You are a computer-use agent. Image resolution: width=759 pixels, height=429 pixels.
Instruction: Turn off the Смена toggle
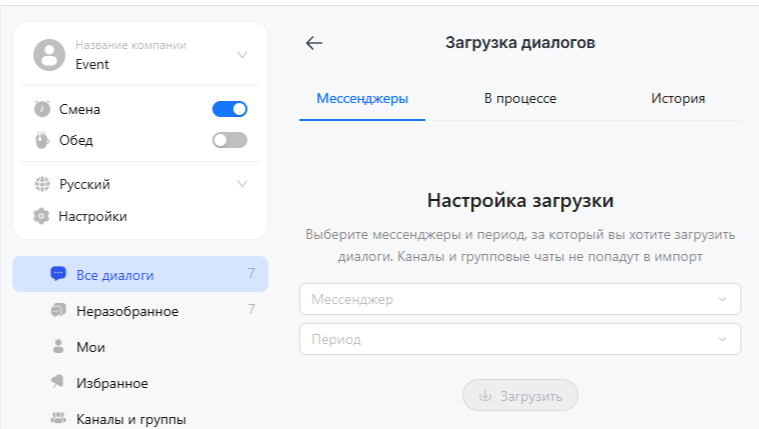[229, 109]
